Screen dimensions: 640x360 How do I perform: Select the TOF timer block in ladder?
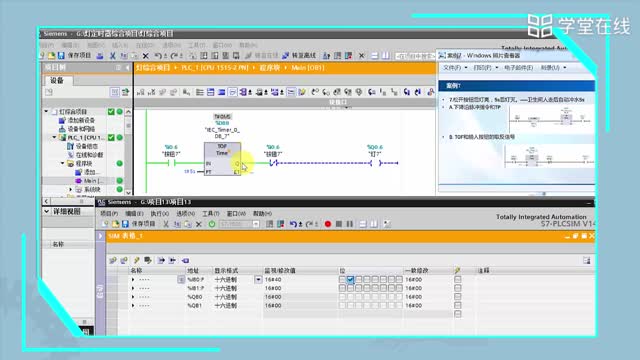tap(222, 159)
